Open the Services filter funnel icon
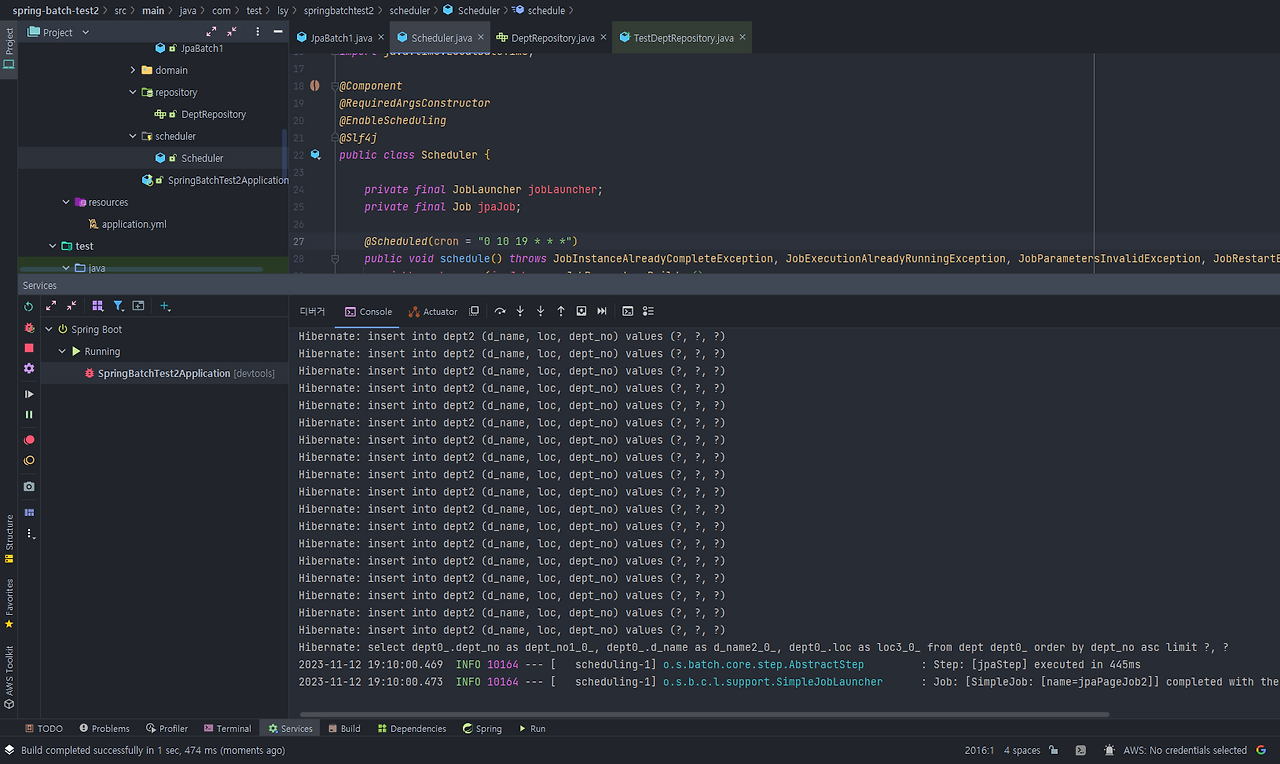 point(118,306)
